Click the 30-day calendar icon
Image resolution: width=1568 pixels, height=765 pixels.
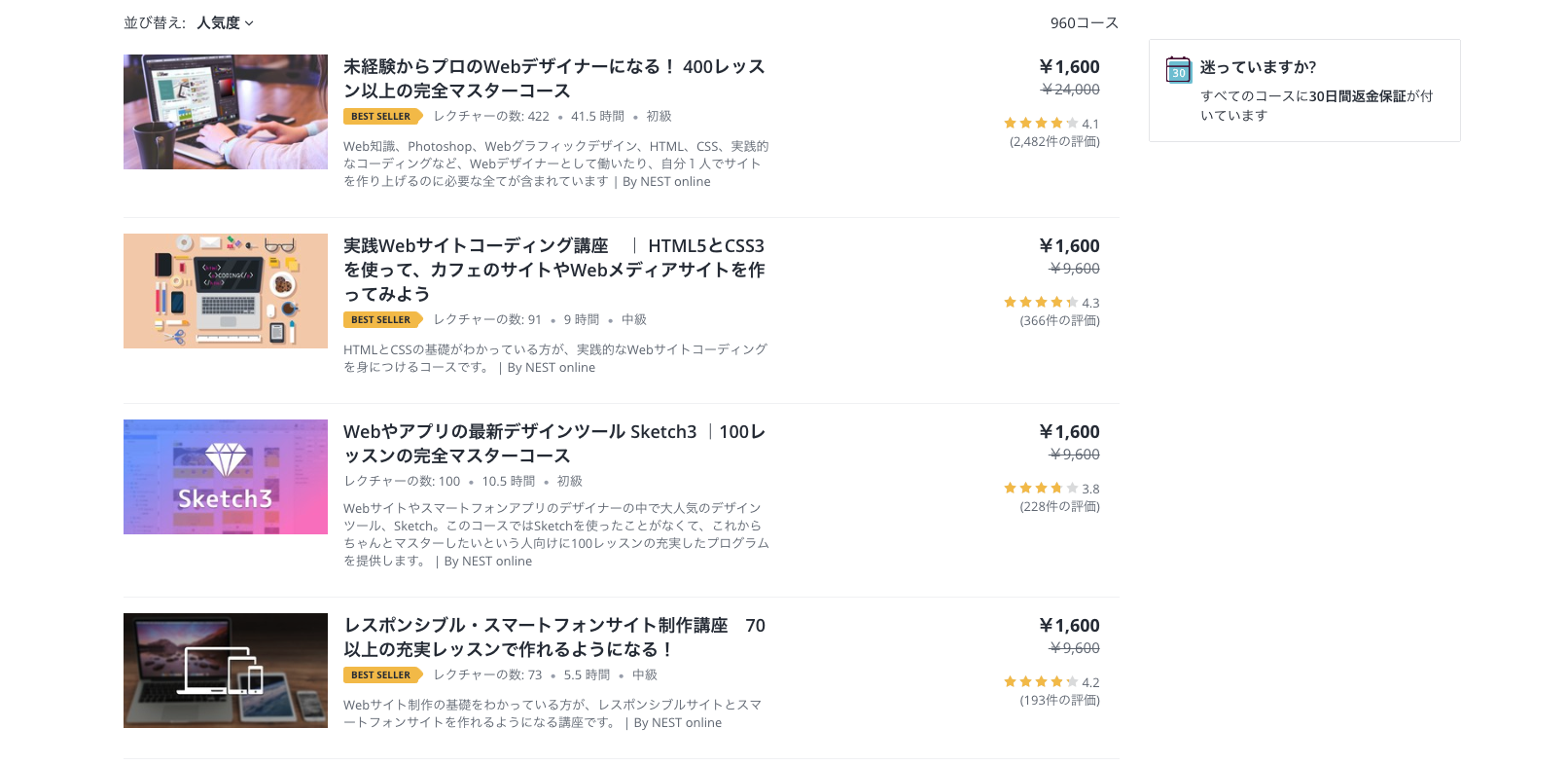pyautogui.click(x=1178, y=69)
